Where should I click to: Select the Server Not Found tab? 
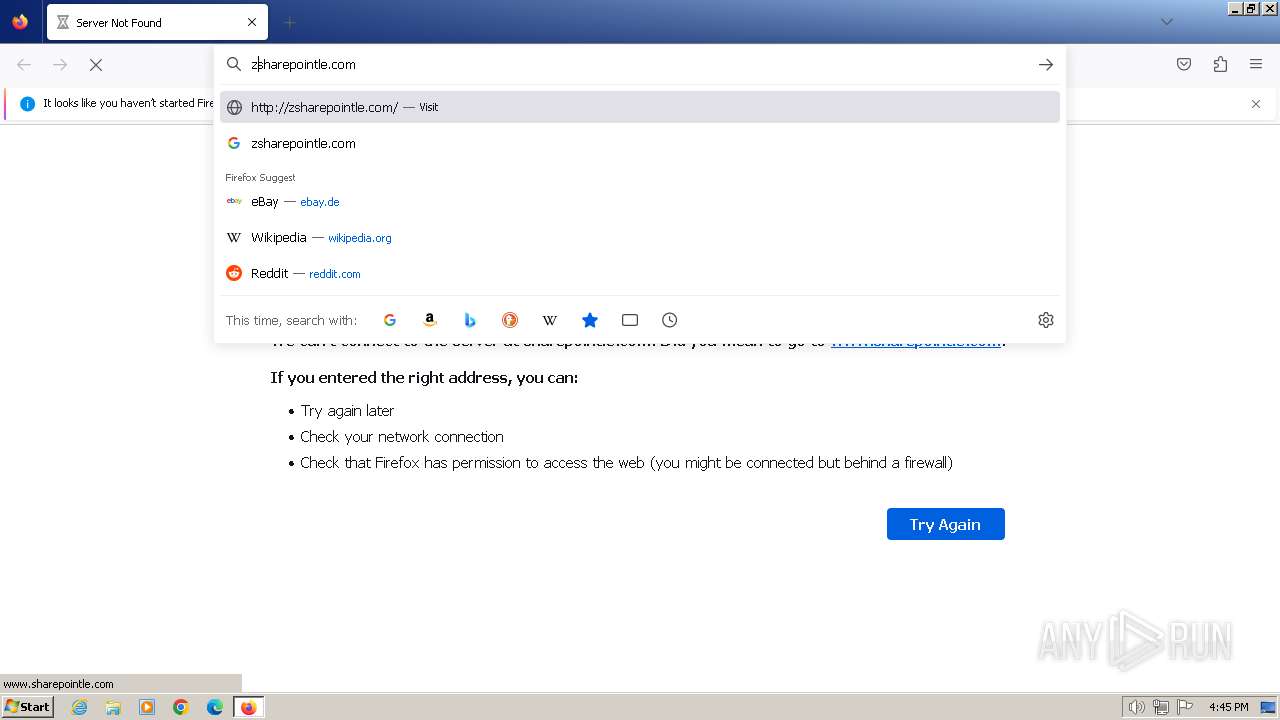point(157,22)
